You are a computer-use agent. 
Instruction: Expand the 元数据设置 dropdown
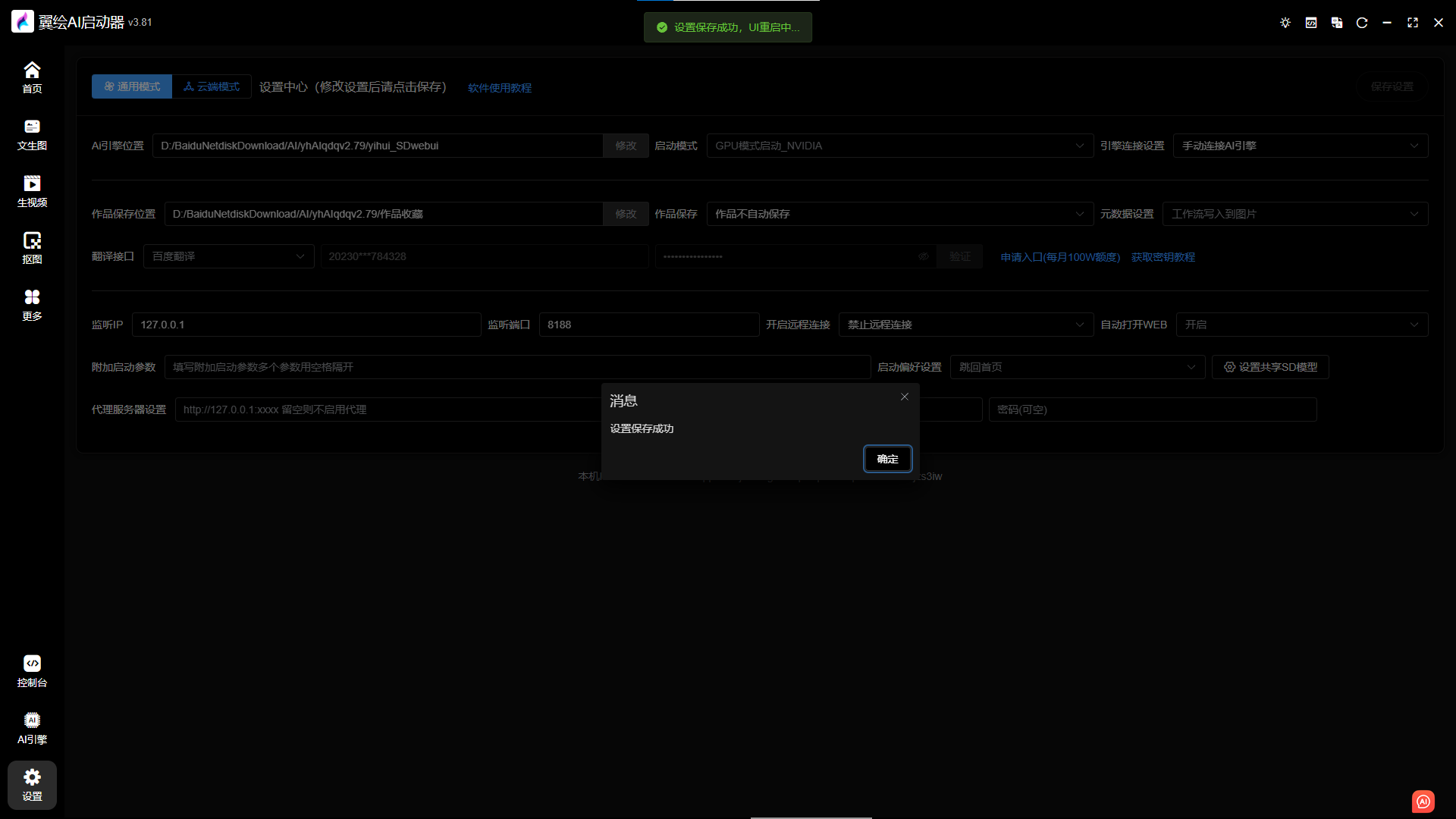pos(1295,214)
